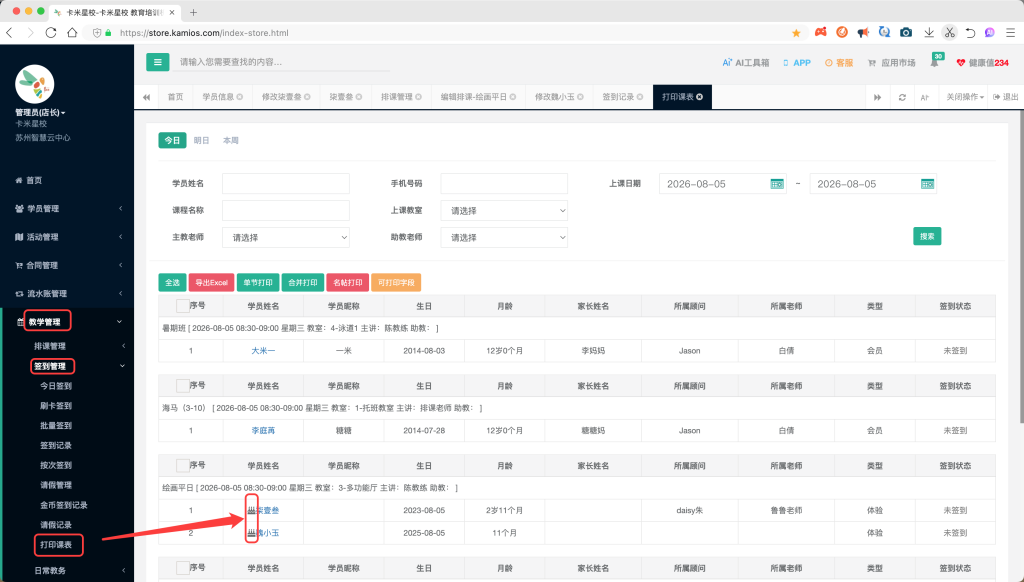Image resolution: width=1024 pixels, height=582 pixels.
Task: Click the 搜索 search button
Action: 927,236
